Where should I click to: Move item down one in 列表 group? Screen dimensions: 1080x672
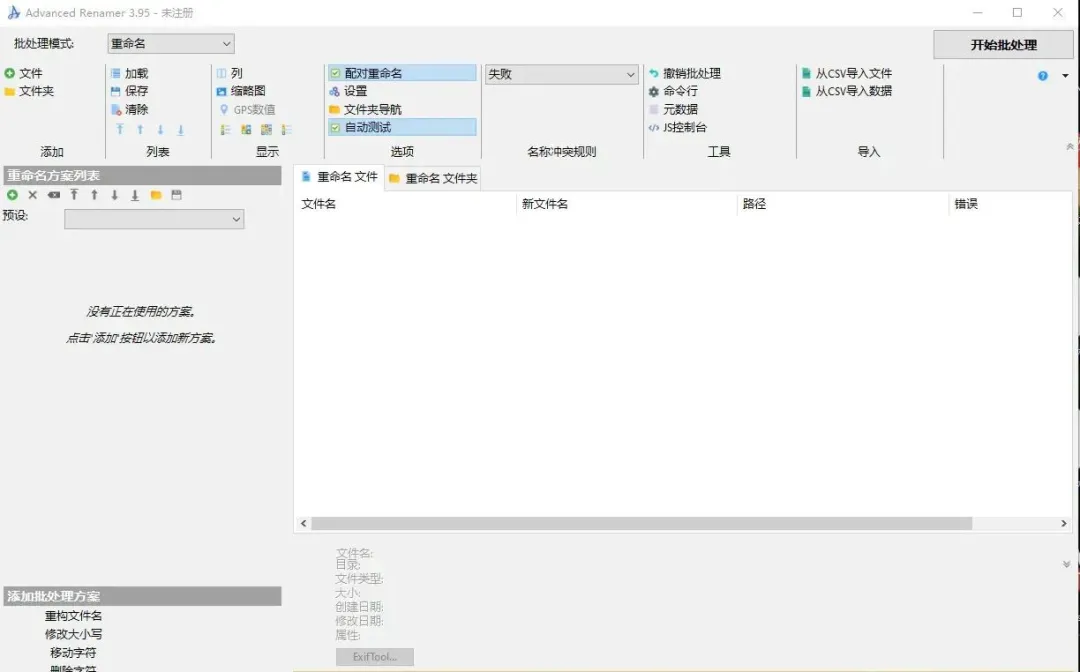pos(160,129)
